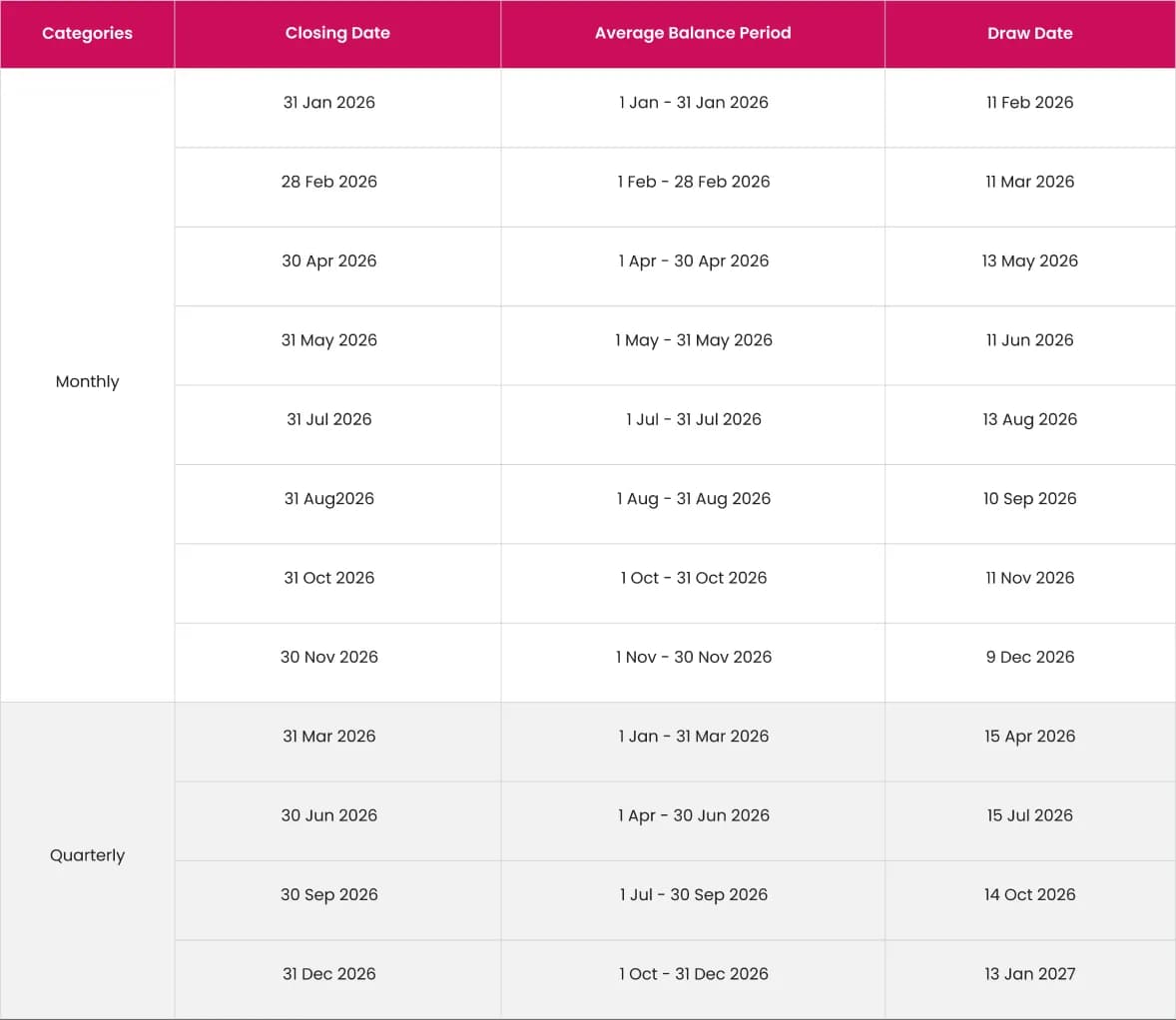The image size is (1176, 1020).
Task: Click the 13 Jan 2027 draw date
Action: (x=1029, y=974)
